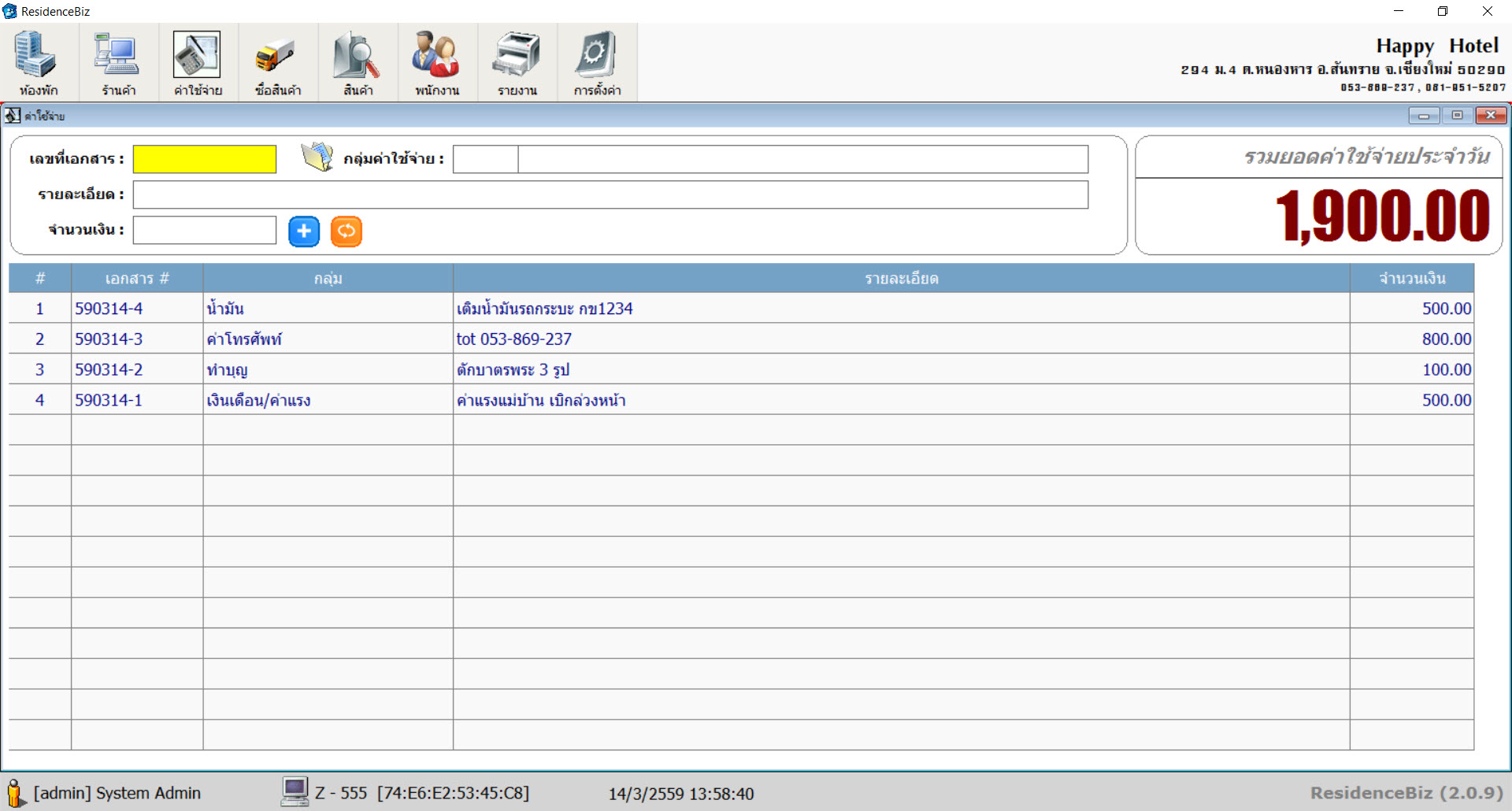Open the ร้านค้า (shop) module
The width and height of the screenshot is (1512, 811).
coord(118,63)
